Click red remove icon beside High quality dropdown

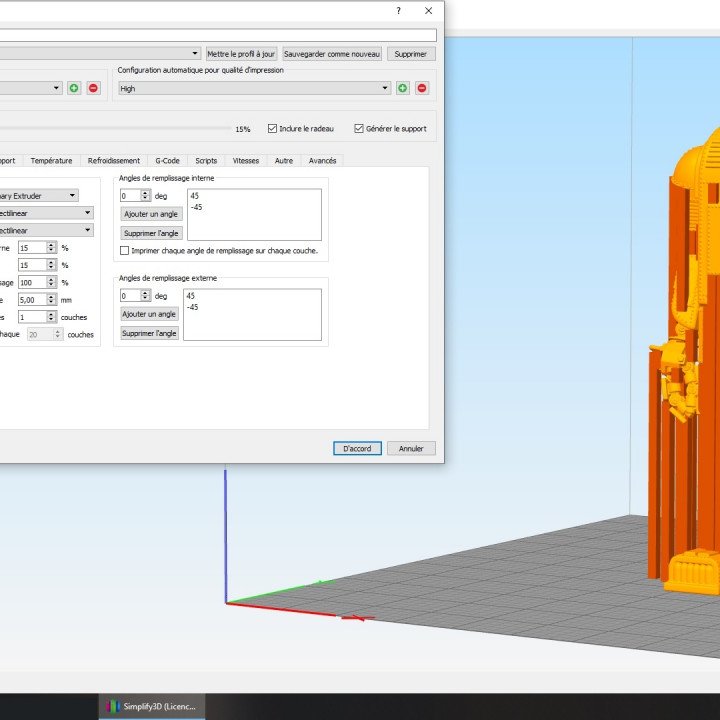click(422, 88)
